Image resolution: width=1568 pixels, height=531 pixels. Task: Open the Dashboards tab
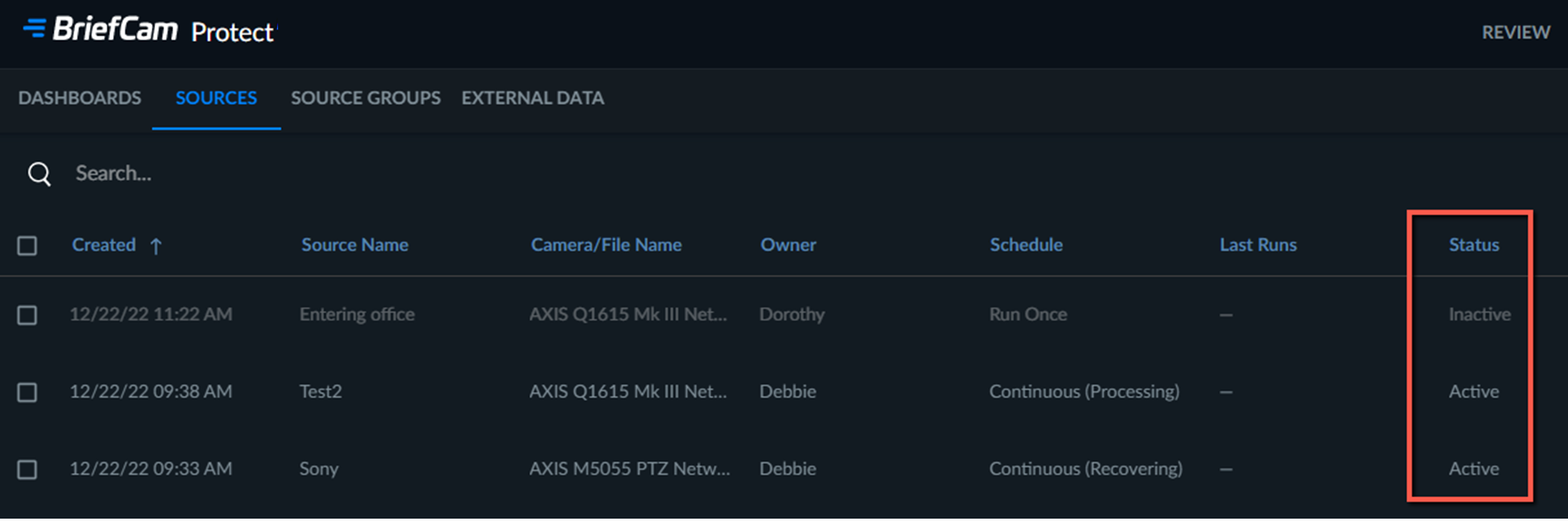point(80,98)
